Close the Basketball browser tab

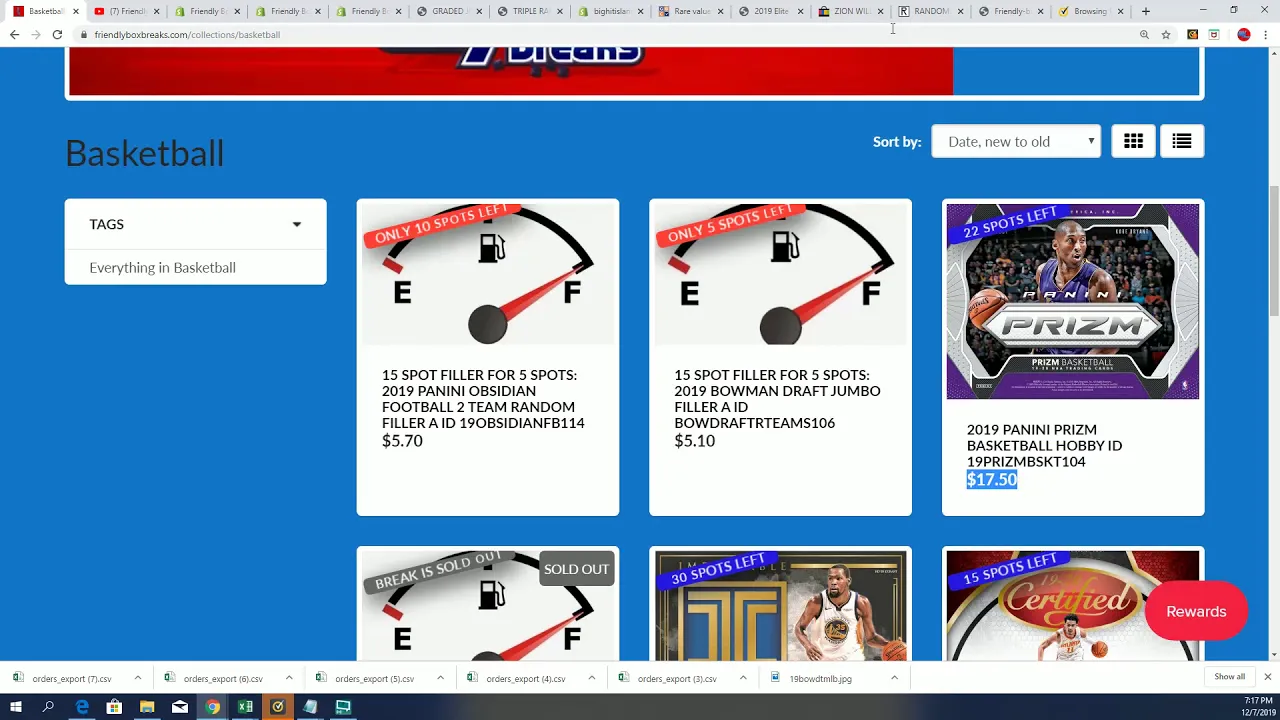click(x=75, y=11)
